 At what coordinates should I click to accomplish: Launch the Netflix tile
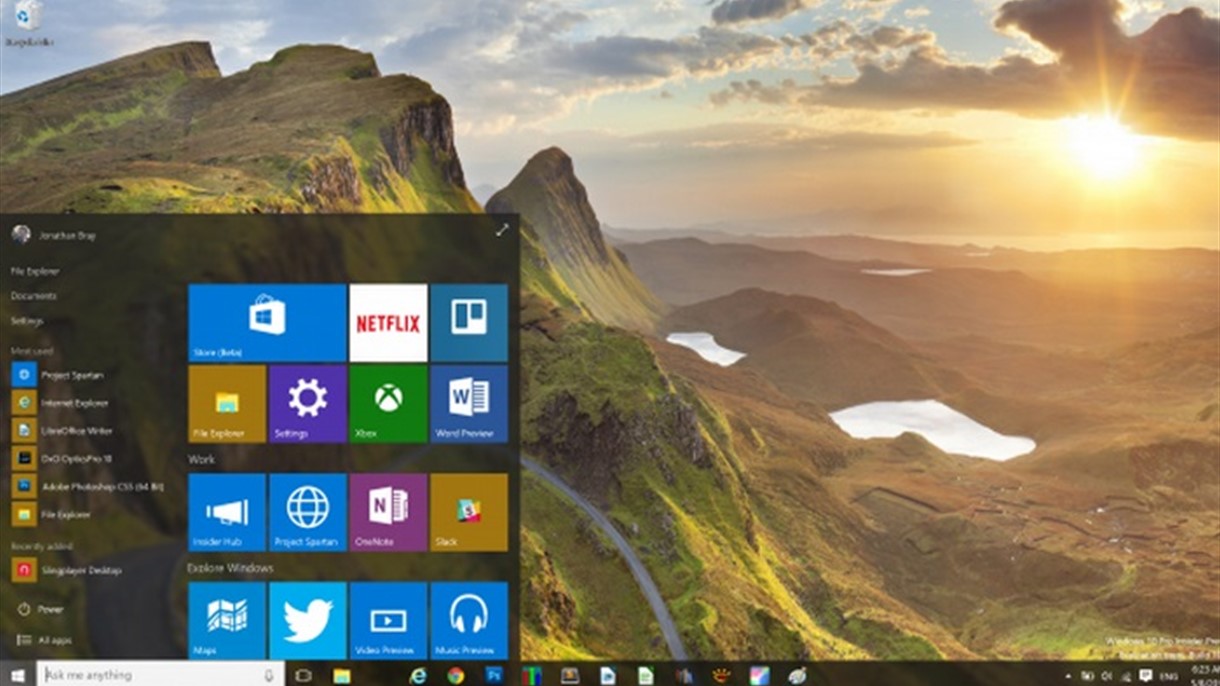pyautogui.click(x=388, y=323)
